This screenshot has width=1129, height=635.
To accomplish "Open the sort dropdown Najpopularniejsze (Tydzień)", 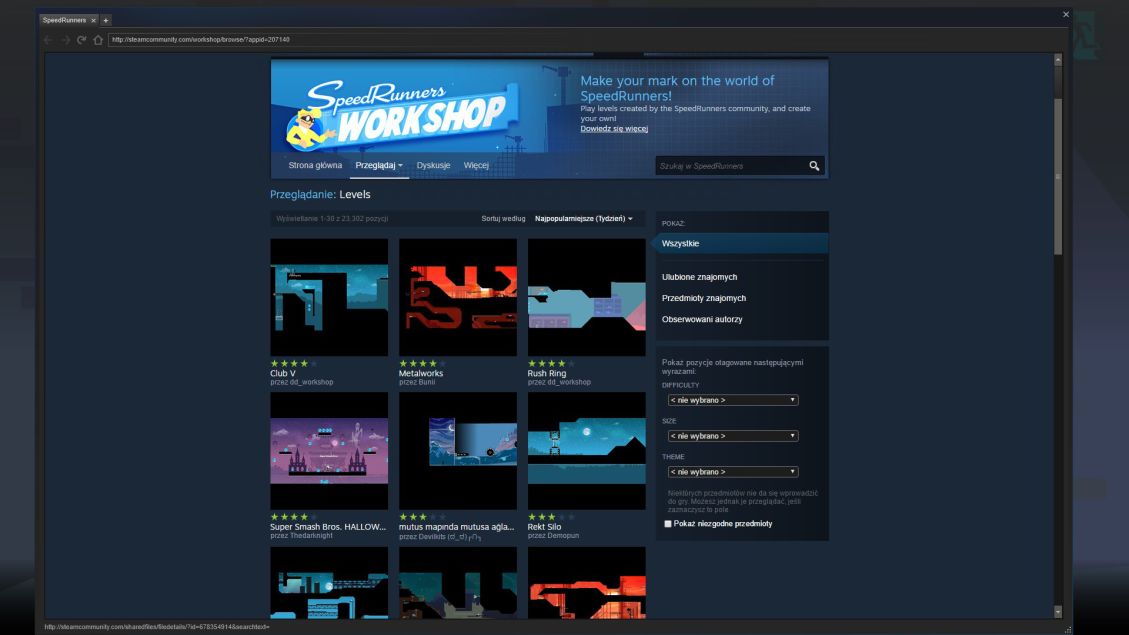I will click(x=583, y=218).
